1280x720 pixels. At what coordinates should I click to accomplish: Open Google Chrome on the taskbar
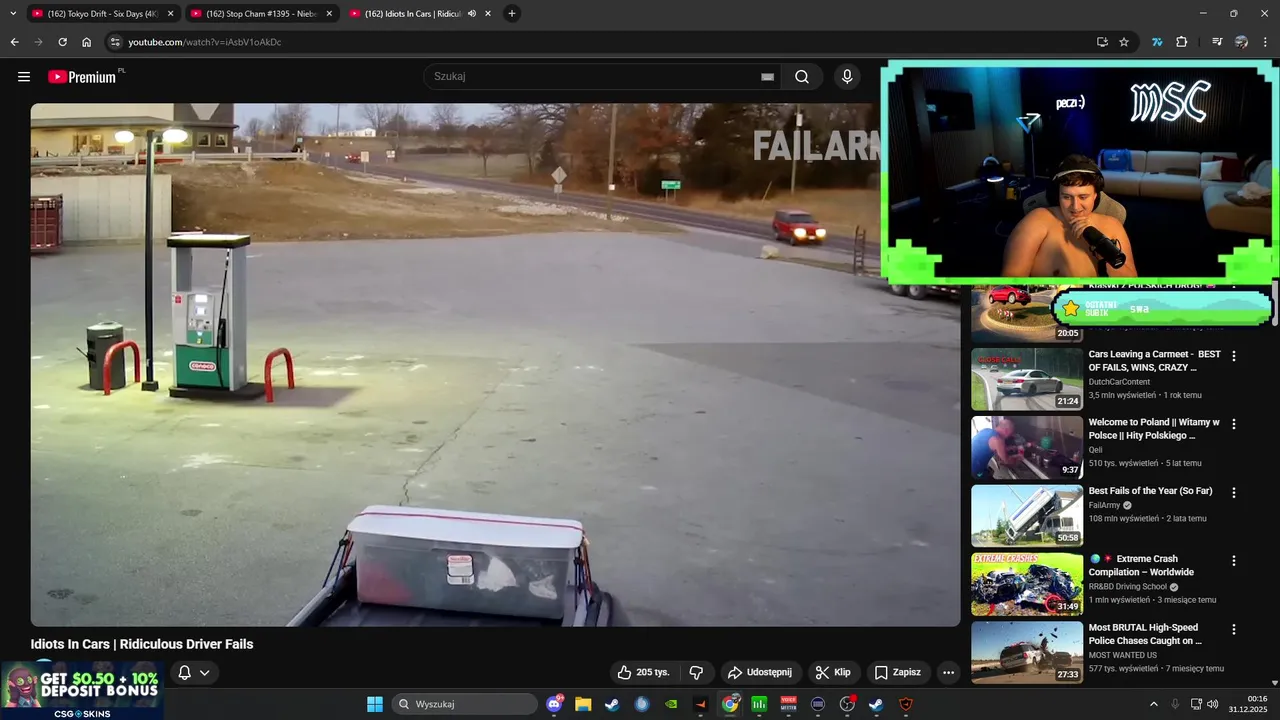tap(731, 704)
